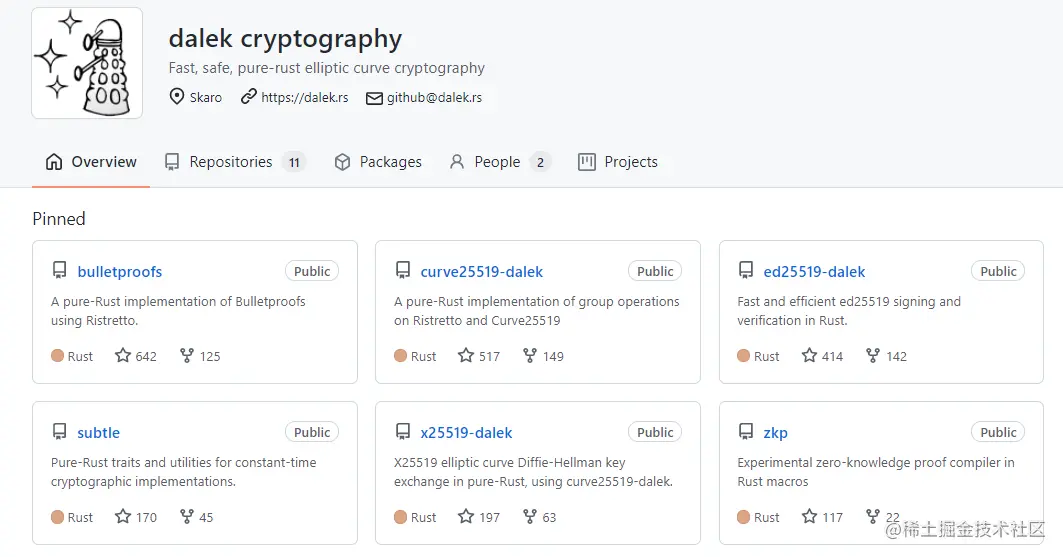1063x557 pixels.
Task: Click the fork icon on curve25519-dalek card
Action: (x=530, y=356)
